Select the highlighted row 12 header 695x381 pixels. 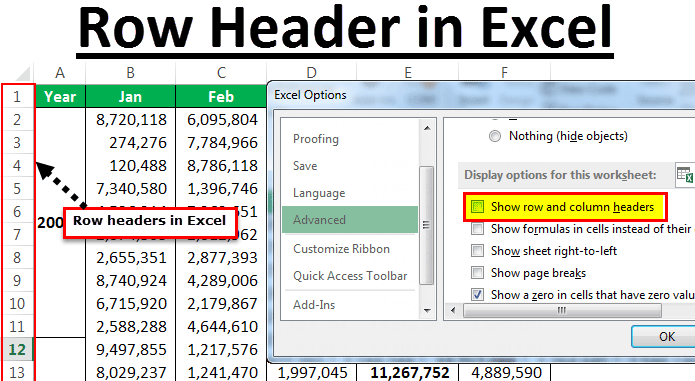[18, 350]
